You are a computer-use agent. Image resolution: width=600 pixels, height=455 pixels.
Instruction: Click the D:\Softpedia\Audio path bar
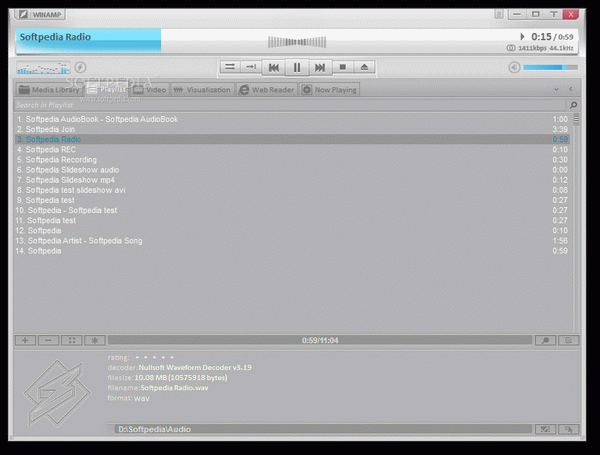(323, 429)
